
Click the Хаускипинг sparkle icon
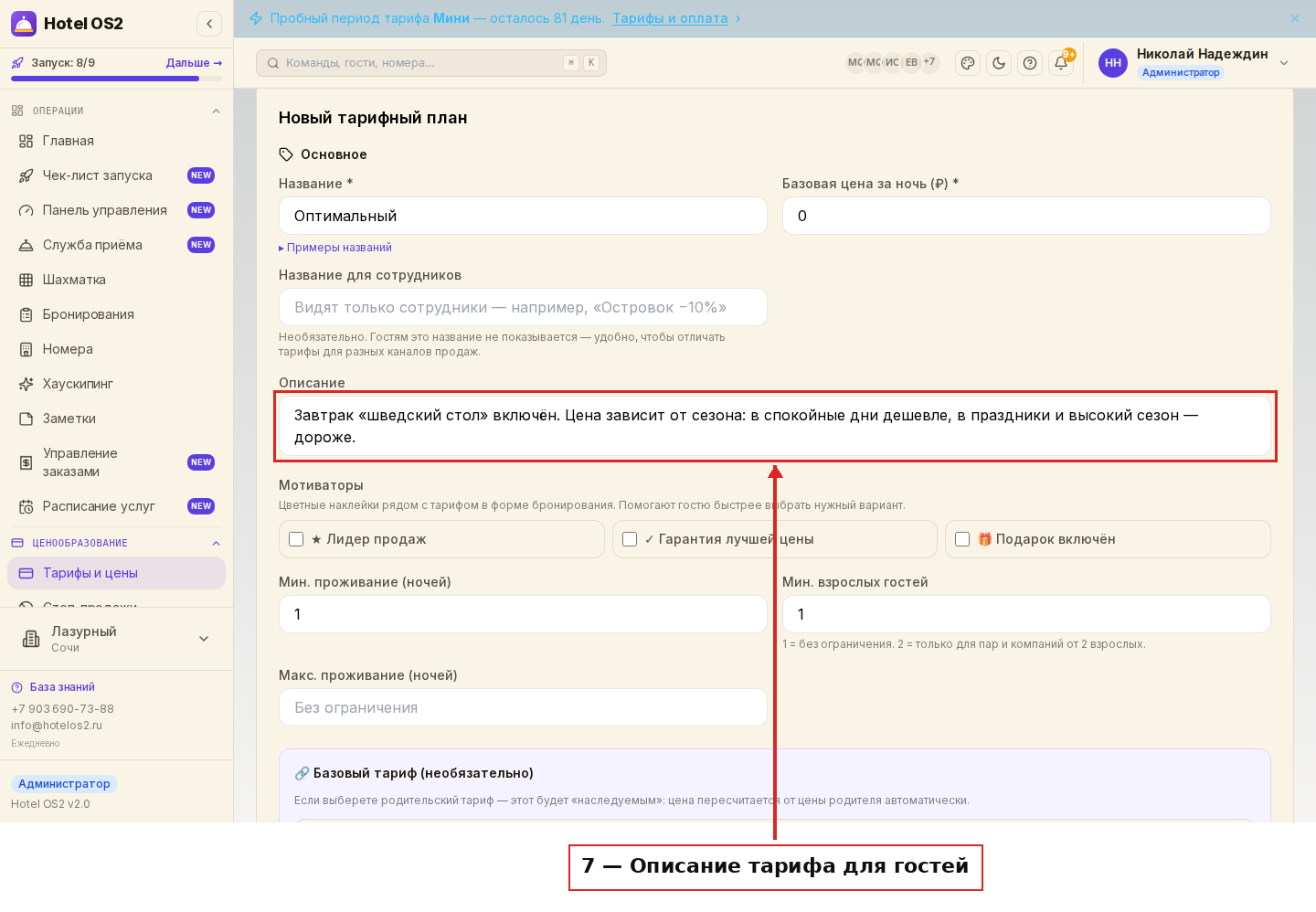(x=26, y=384)
